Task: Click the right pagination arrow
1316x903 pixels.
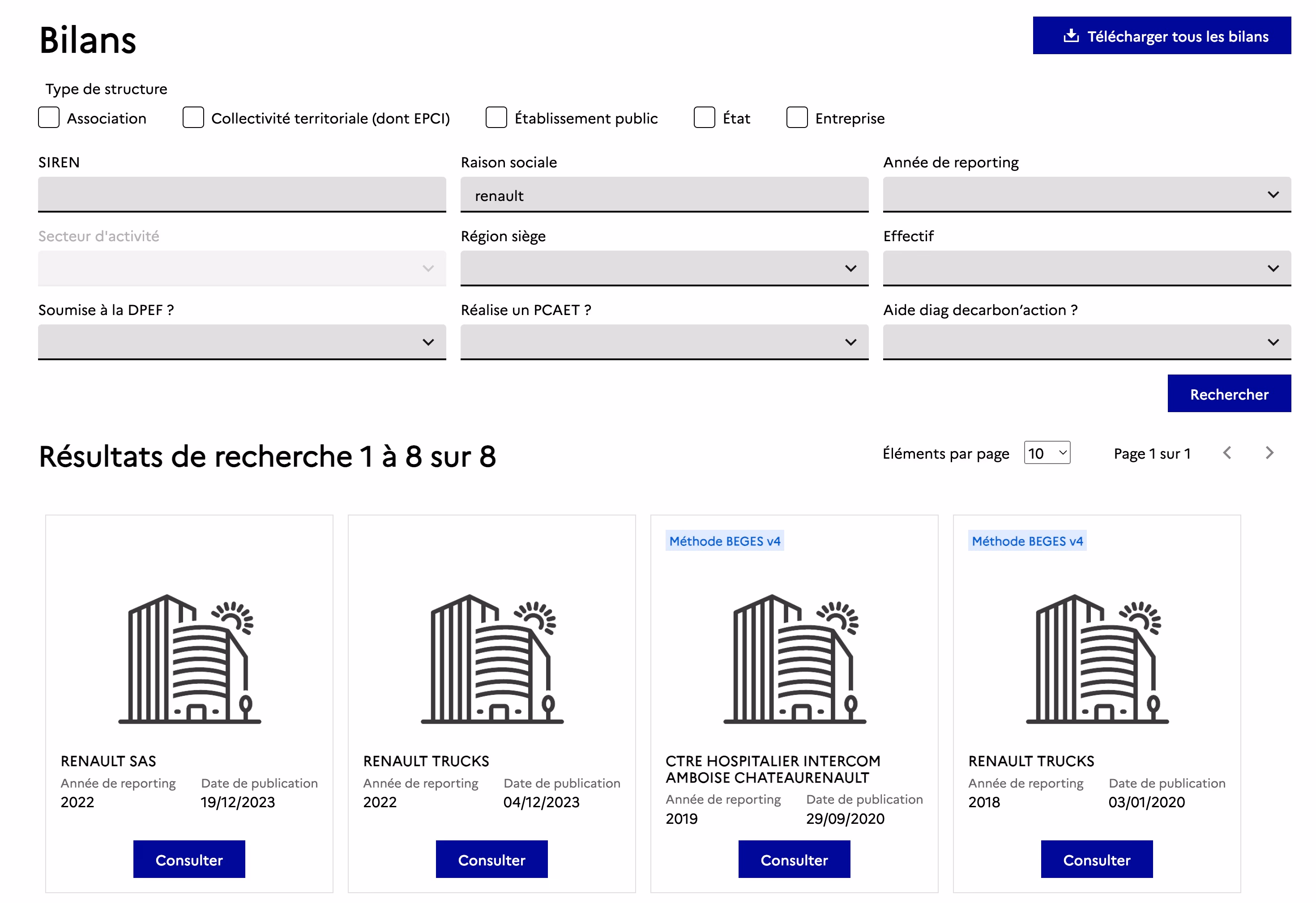Action: point(1270,453)
